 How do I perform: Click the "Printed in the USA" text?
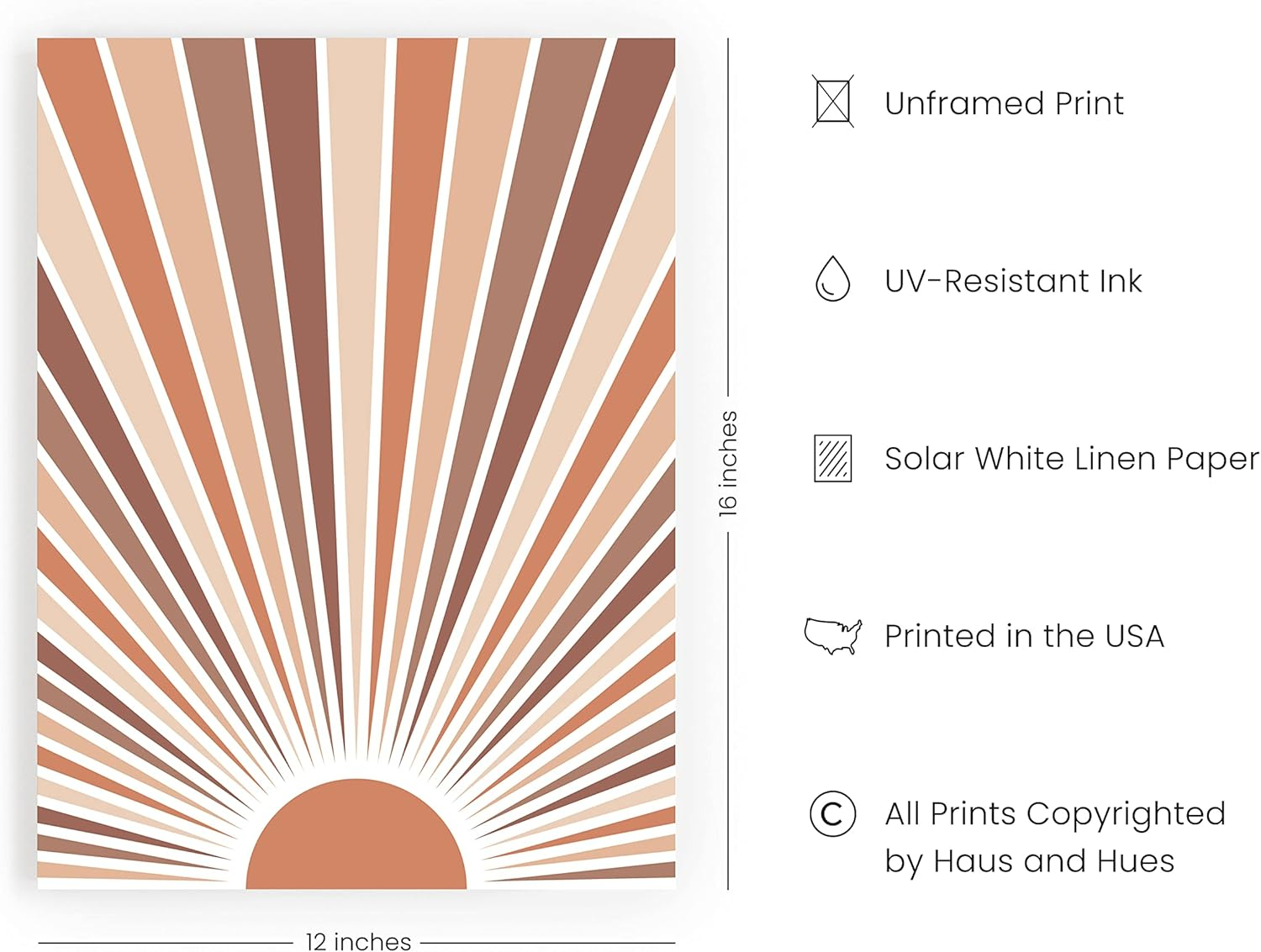pyautogui.click(x=1024, y=636)
